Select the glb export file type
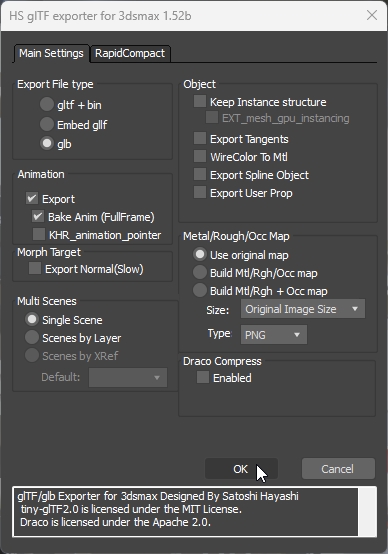 point(47,144)
